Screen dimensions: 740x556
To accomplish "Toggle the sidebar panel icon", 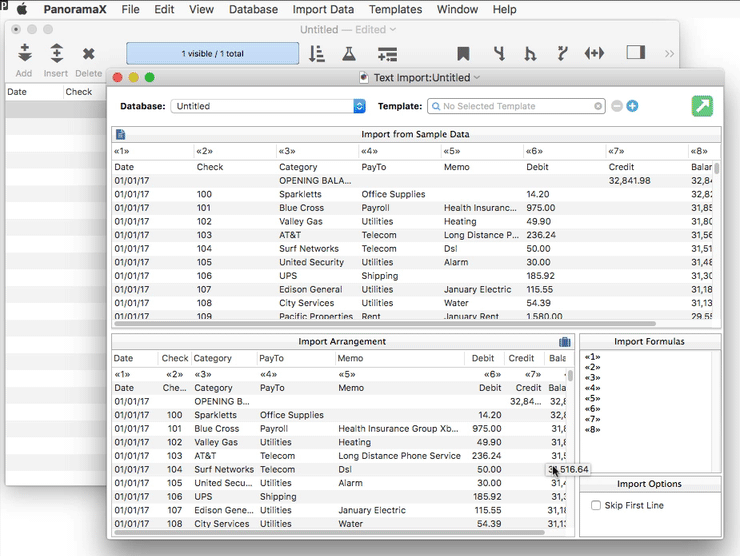I will (x=636, y=52).
